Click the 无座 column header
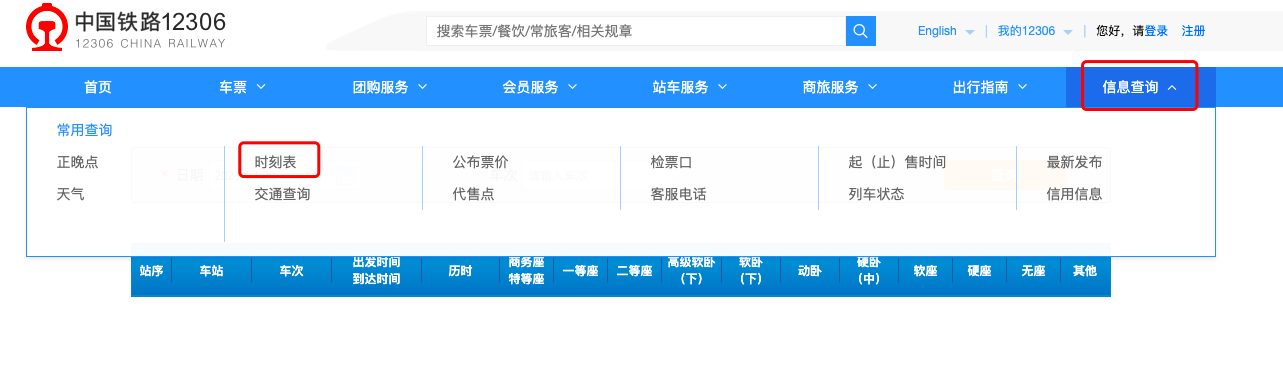The height and width of the screenshot is (365, 1283). pyautogui.click(x=1033, y=271)
